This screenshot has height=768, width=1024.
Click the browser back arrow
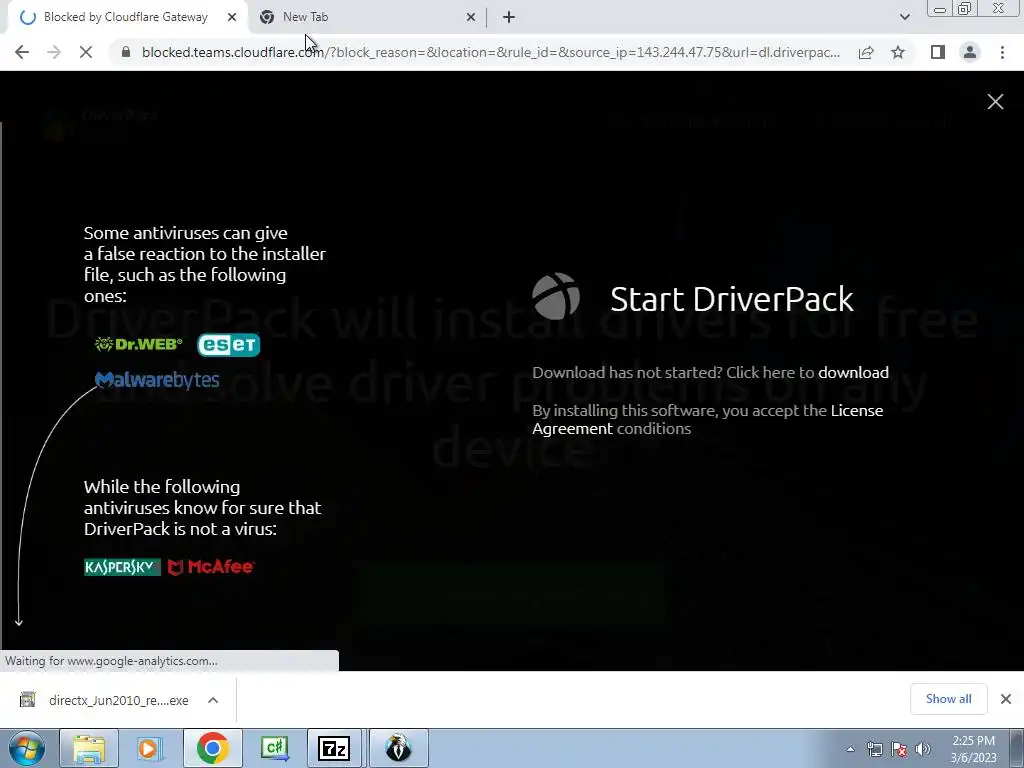(x=22, y=52)
